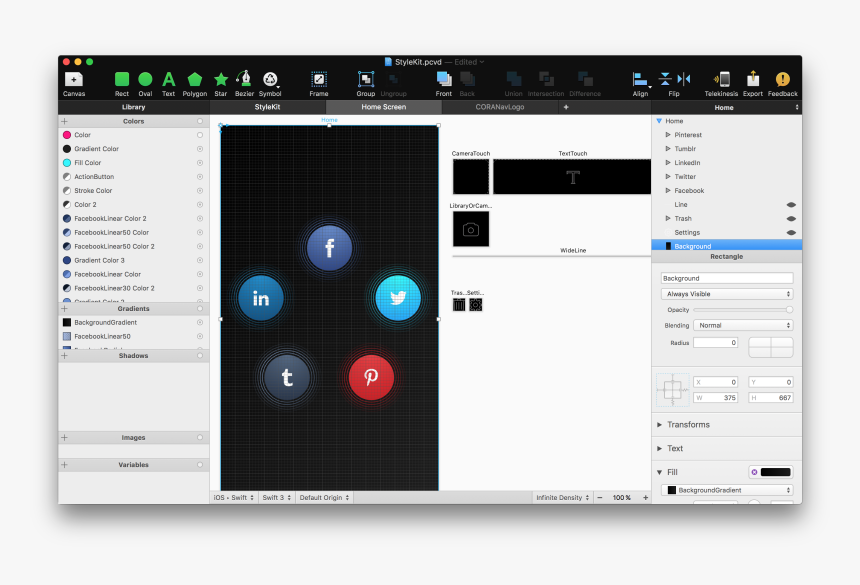Hide the Line layer with its eye toggle
The height and width of the screenshot is (585, 860).
[x=791, y=204]
